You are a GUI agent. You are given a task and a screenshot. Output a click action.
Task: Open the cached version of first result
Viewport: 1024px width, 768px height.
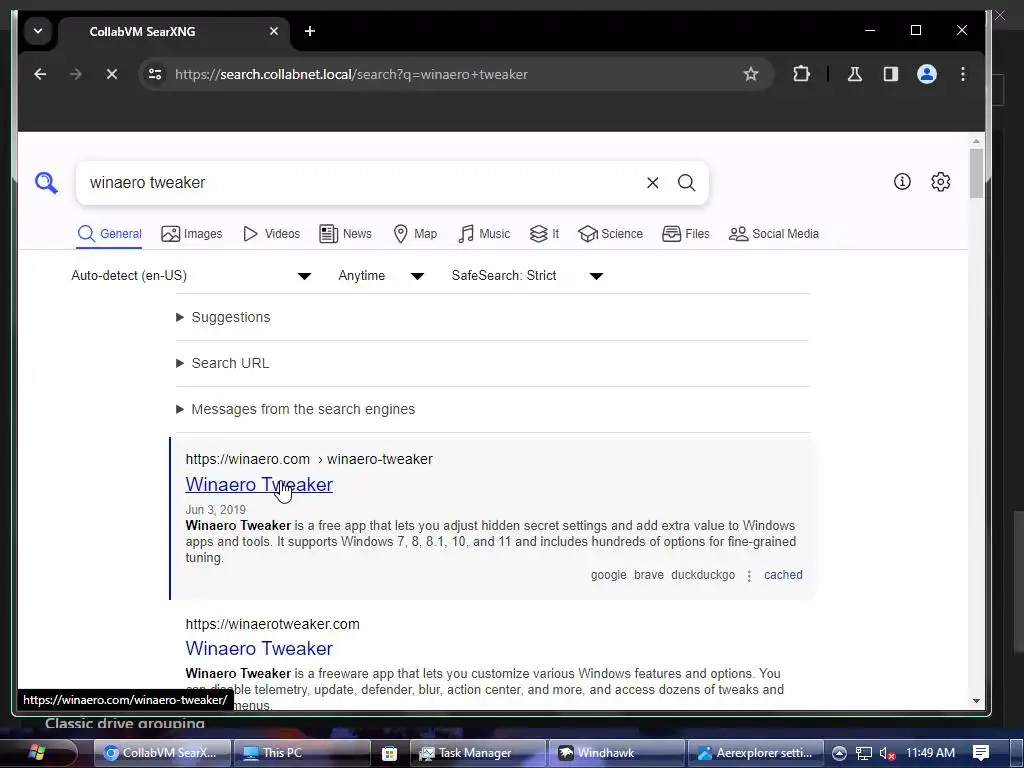(x=783, y=575)
